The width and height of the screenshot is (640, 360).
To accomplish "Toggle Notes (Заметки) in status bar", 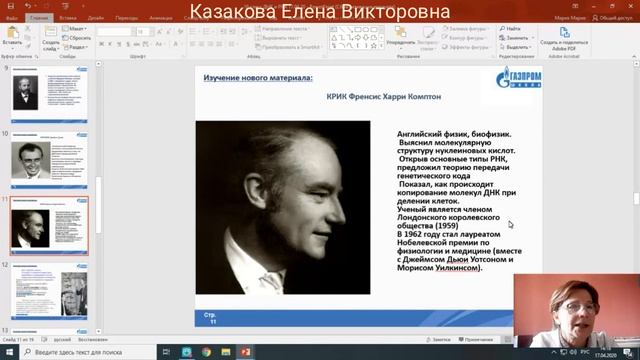I will [x=438, y=340].
